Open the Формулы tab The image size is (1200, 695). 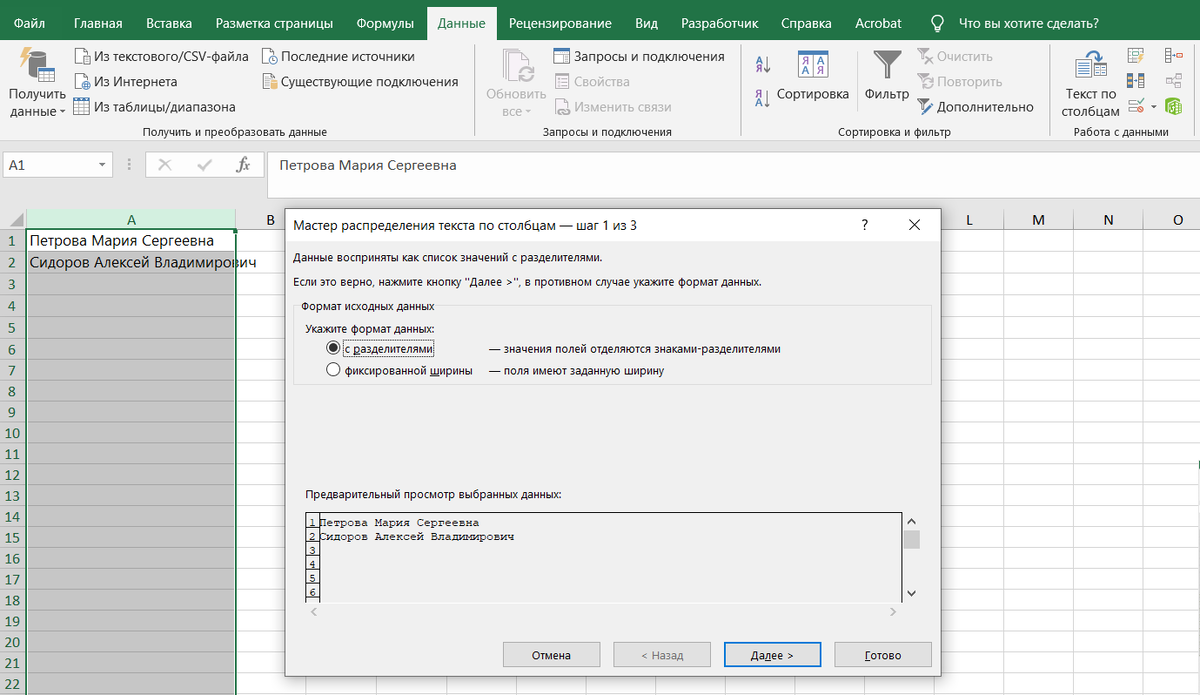coord(385,23)
